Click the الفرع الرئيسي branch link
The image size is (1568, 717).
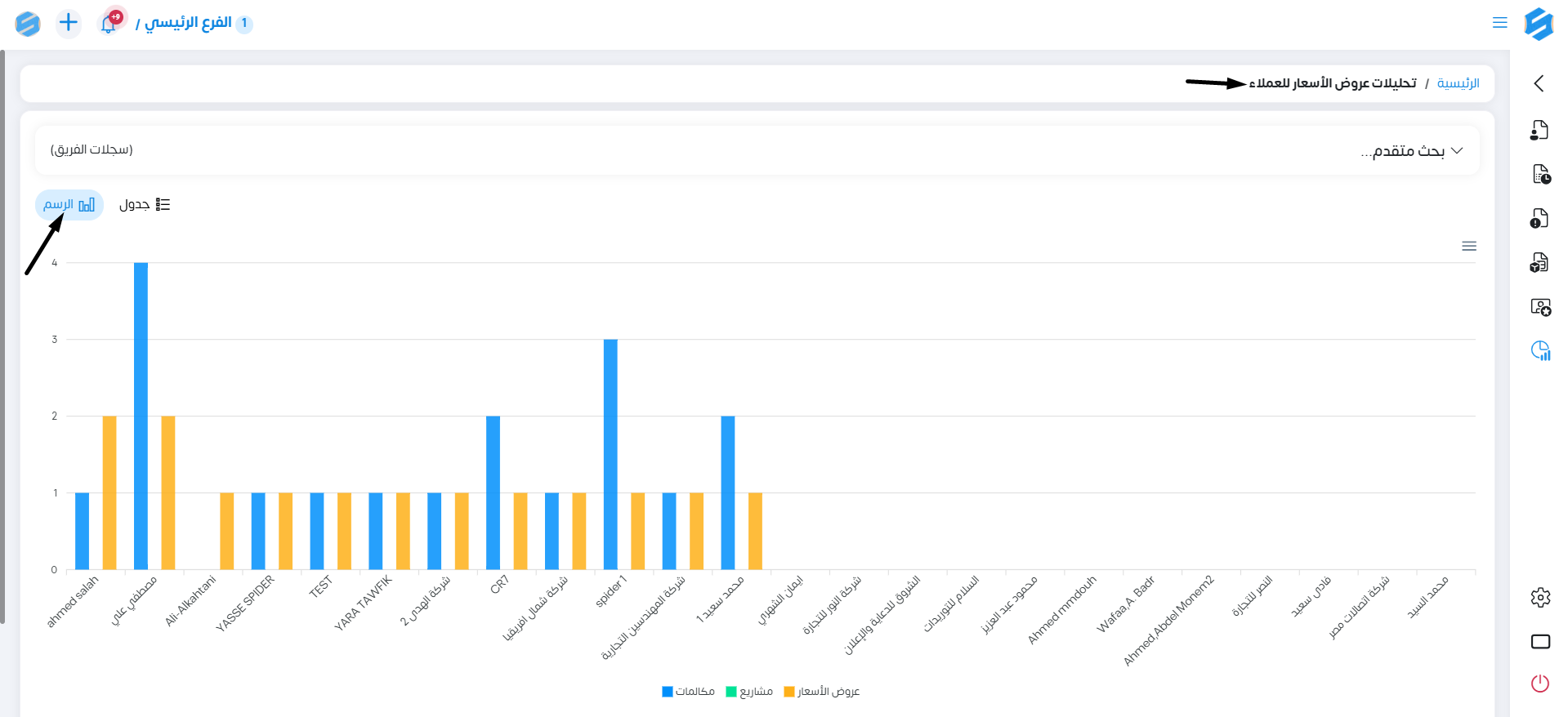pyautogui.click(x=188, y=23)
